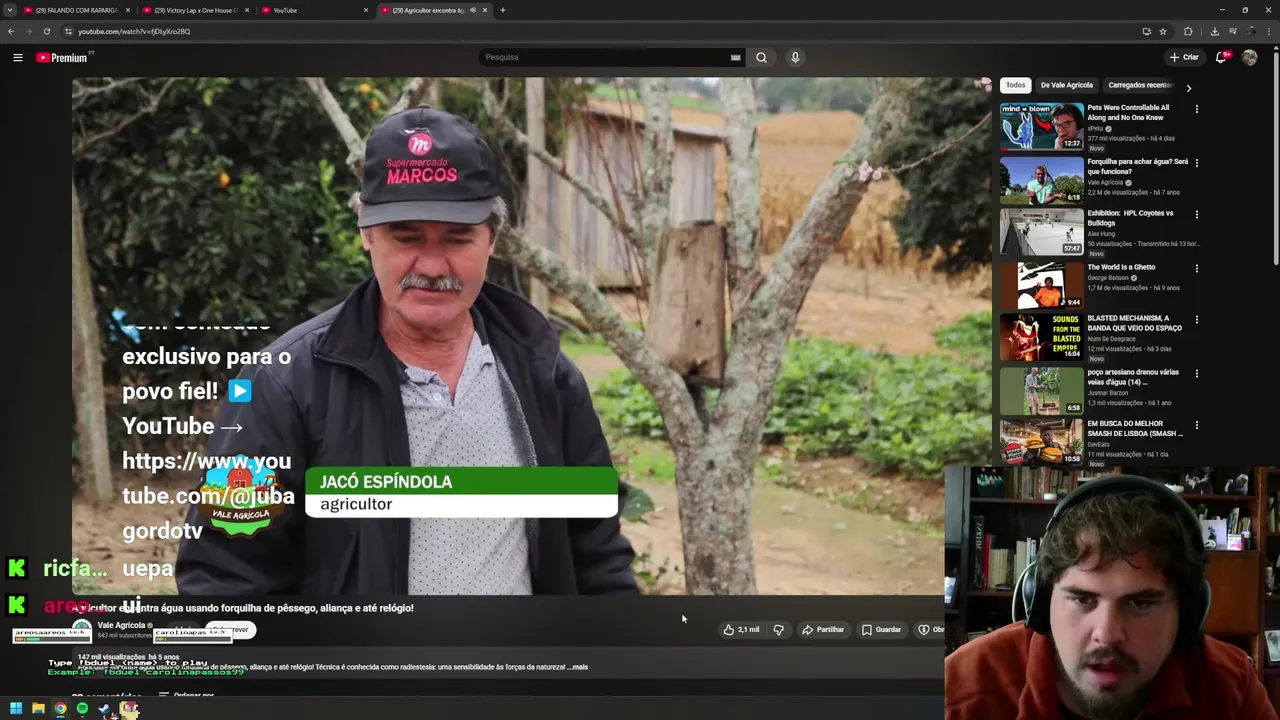Open a new browser tab
Image resolution: width=1280 pixels, height=720 pixels.
click(502, 10)
